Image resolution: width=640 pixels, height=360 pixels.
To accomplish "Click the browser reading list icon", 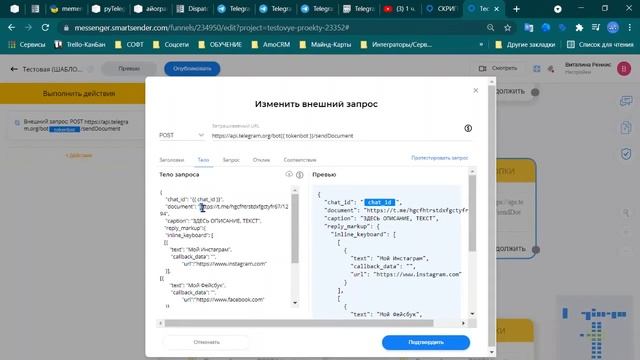I will (x=596, y=28).
